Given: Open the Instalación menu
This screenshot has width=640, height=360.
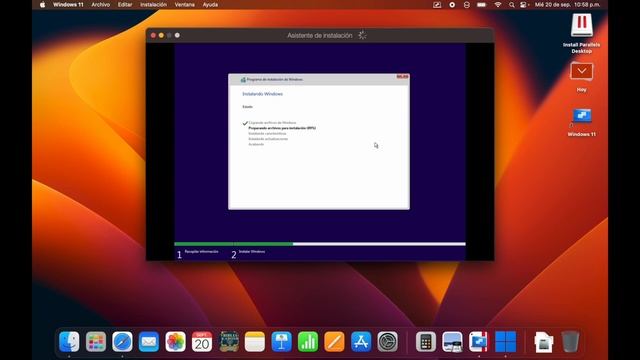Looking at the screenshot, I should click(153, 5).
